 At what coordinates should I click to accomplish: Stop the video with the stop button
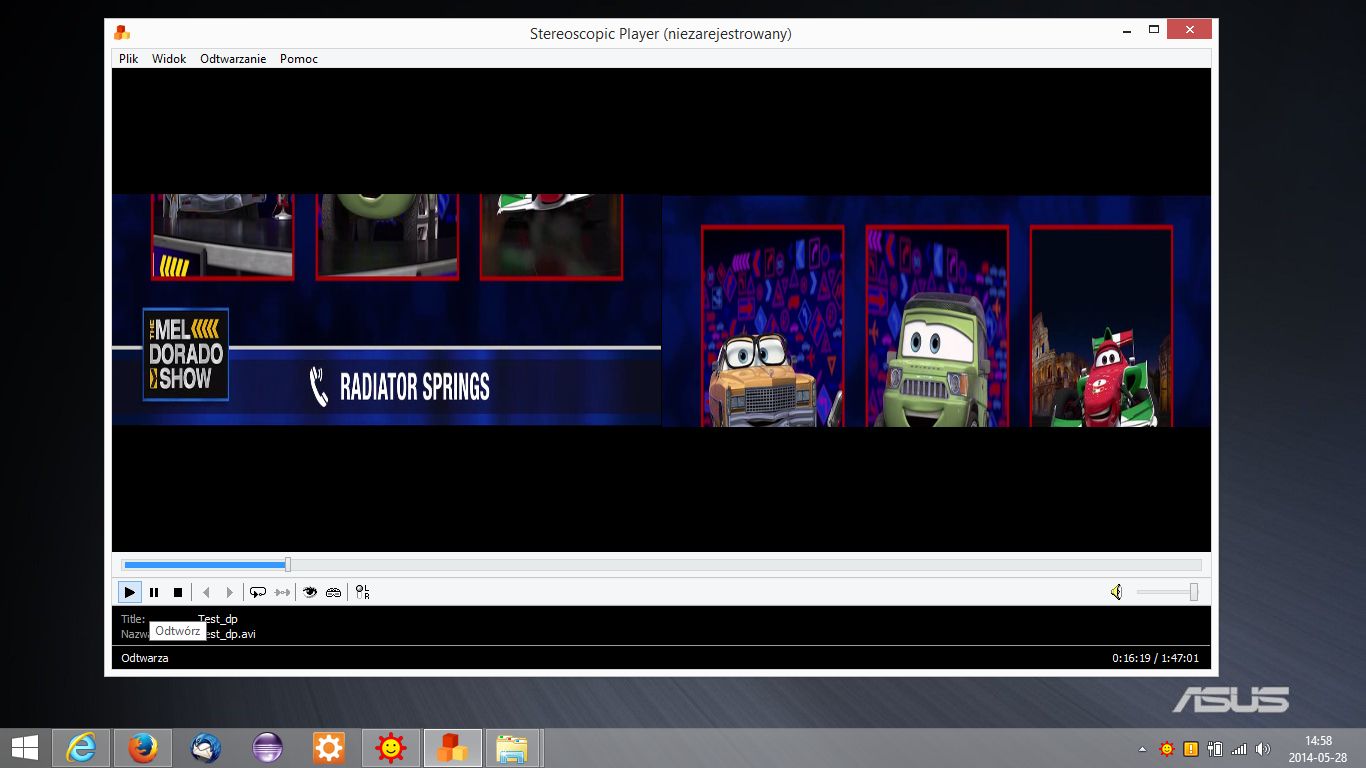click(x=178, y=592)
